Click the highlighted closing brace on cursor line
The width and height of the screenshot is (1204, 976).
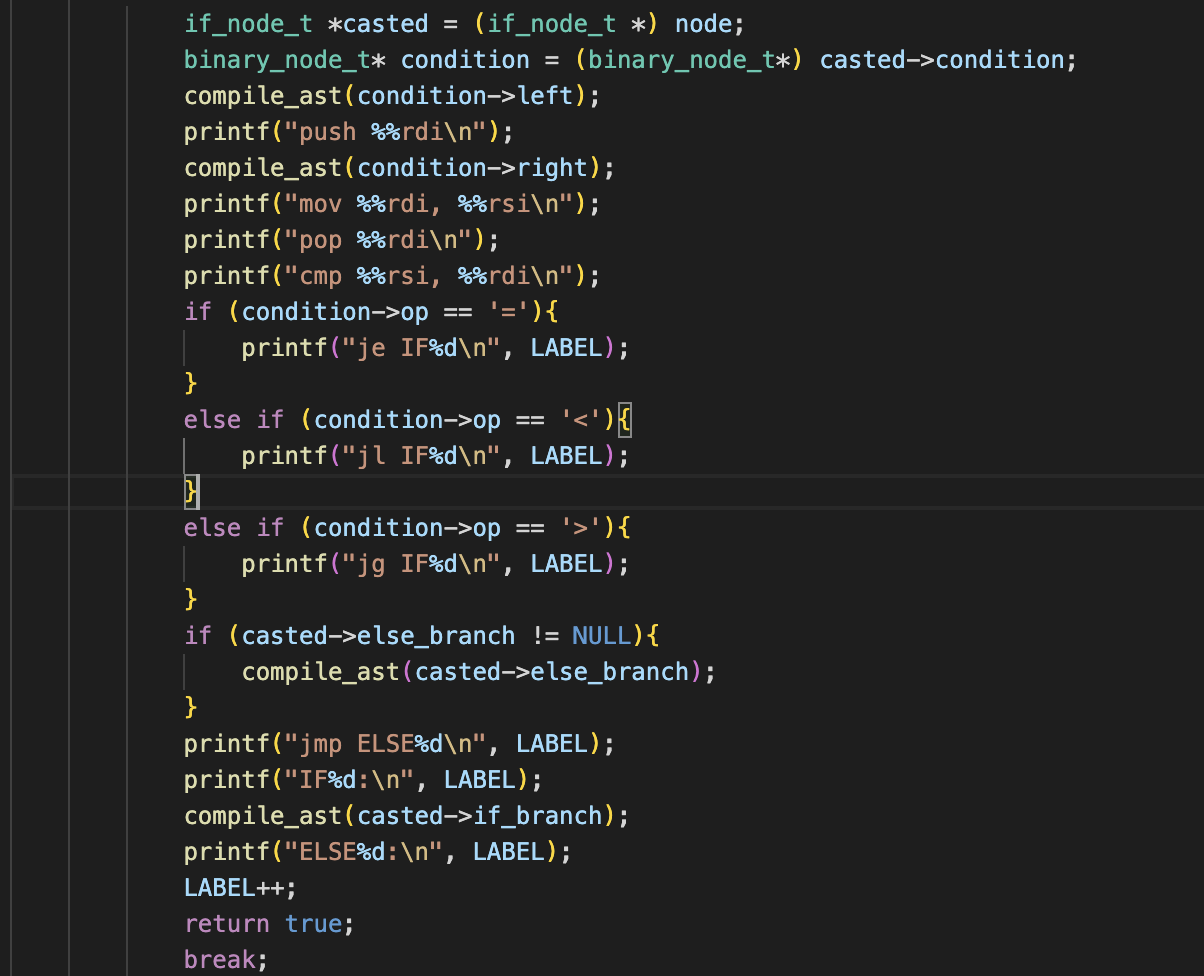(x=191, y=492)
